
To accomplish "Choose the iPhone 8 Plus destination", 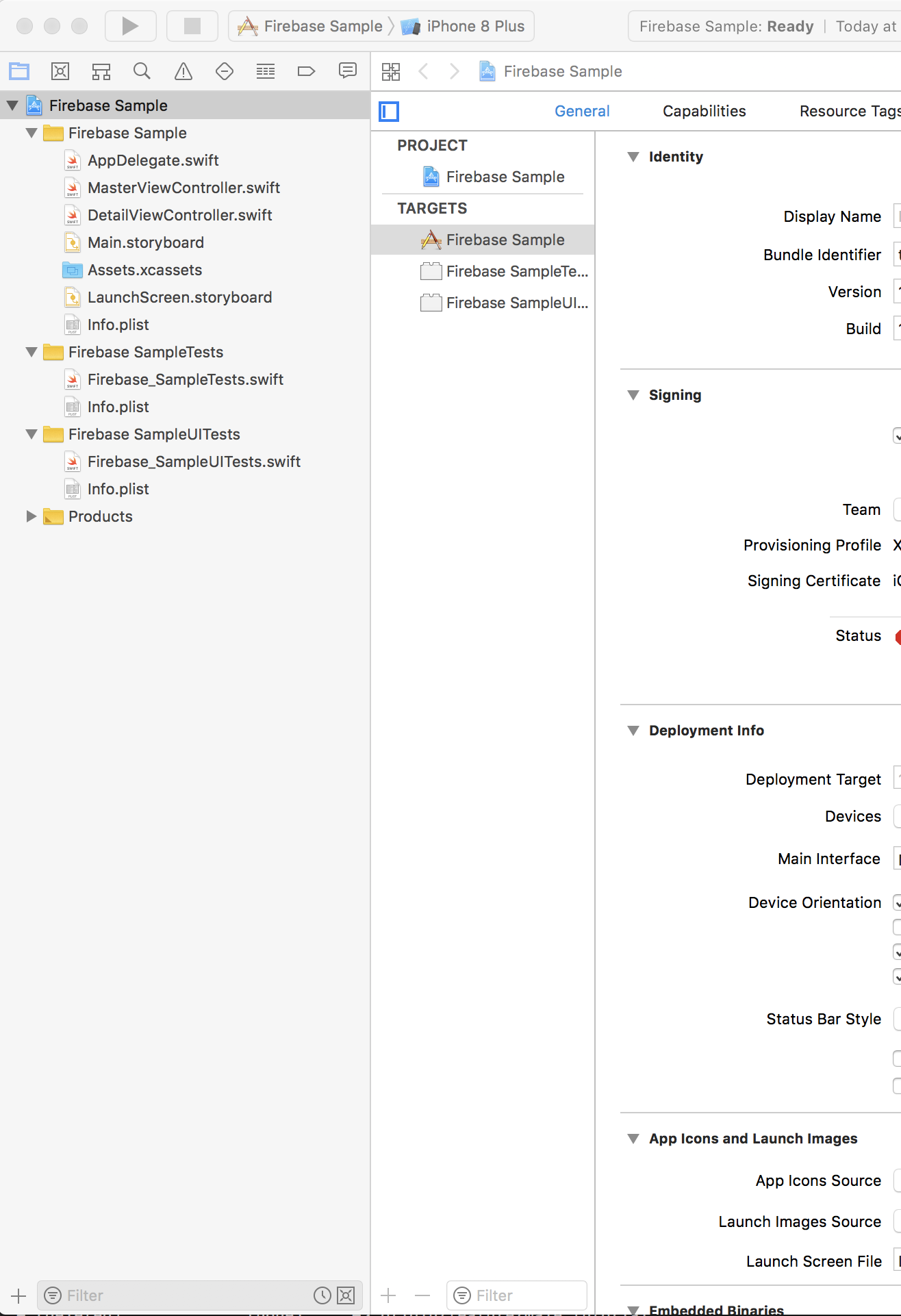I will tap(464, 26).
